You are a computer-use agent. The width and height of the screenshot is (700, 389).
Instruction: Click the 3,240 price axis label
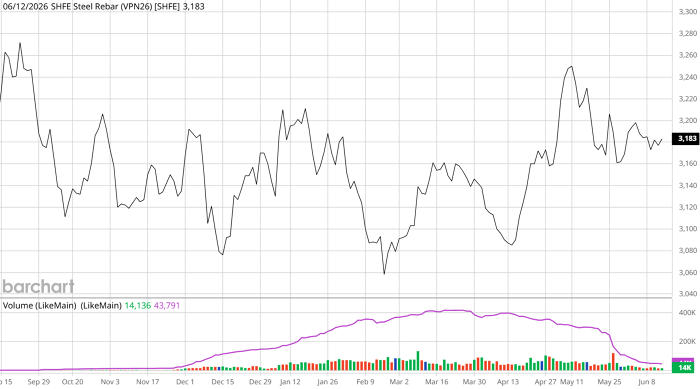click(x=688, y=77)
